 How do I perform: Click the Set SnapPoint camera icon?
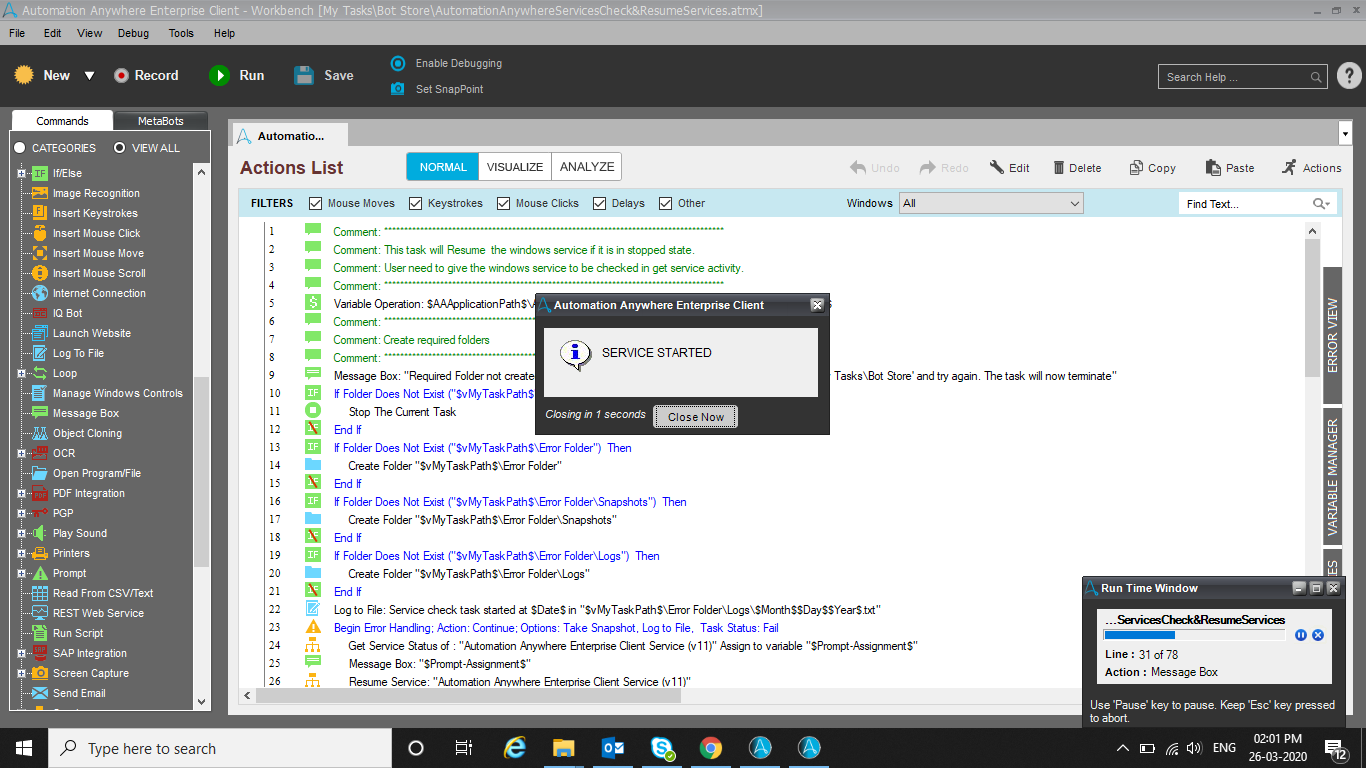398,89
